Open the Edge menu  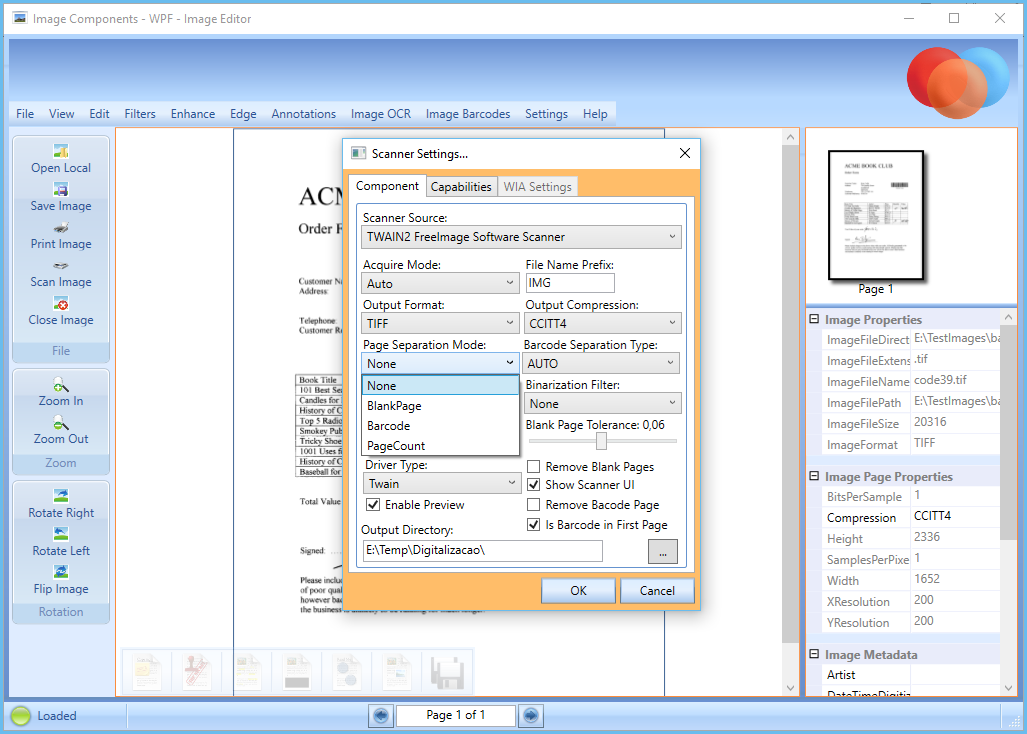[x=243, y=114]
